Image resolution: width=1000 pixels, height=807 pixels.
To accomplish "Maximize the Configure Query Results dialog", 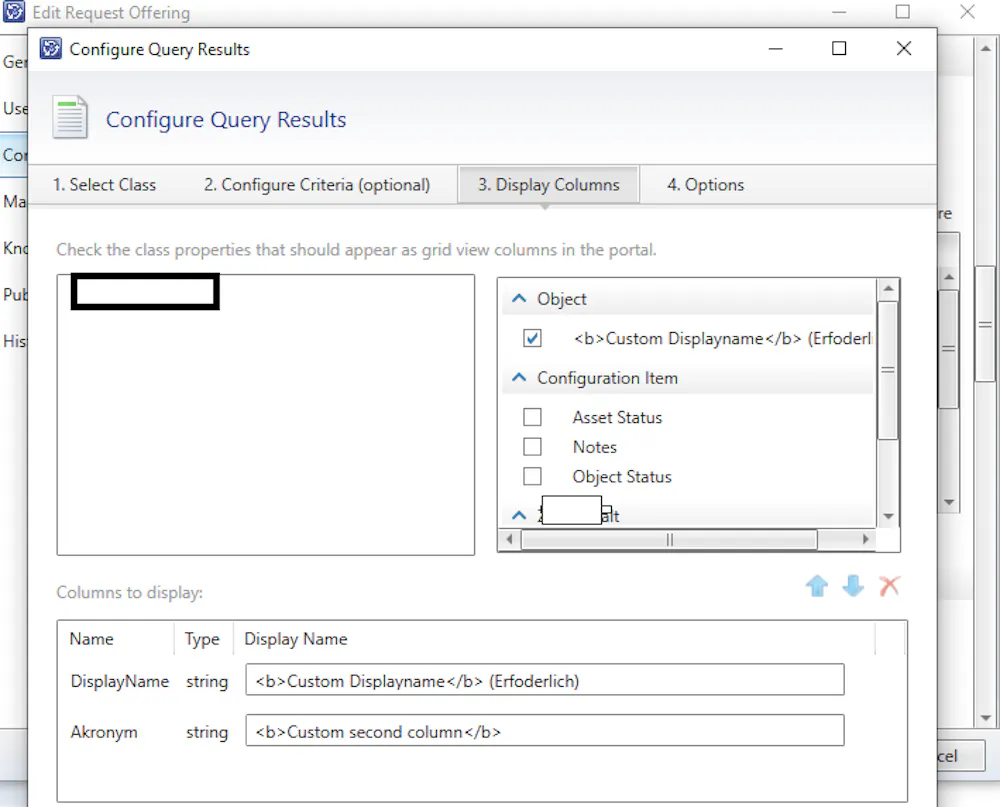I will (x=839, y=48).
